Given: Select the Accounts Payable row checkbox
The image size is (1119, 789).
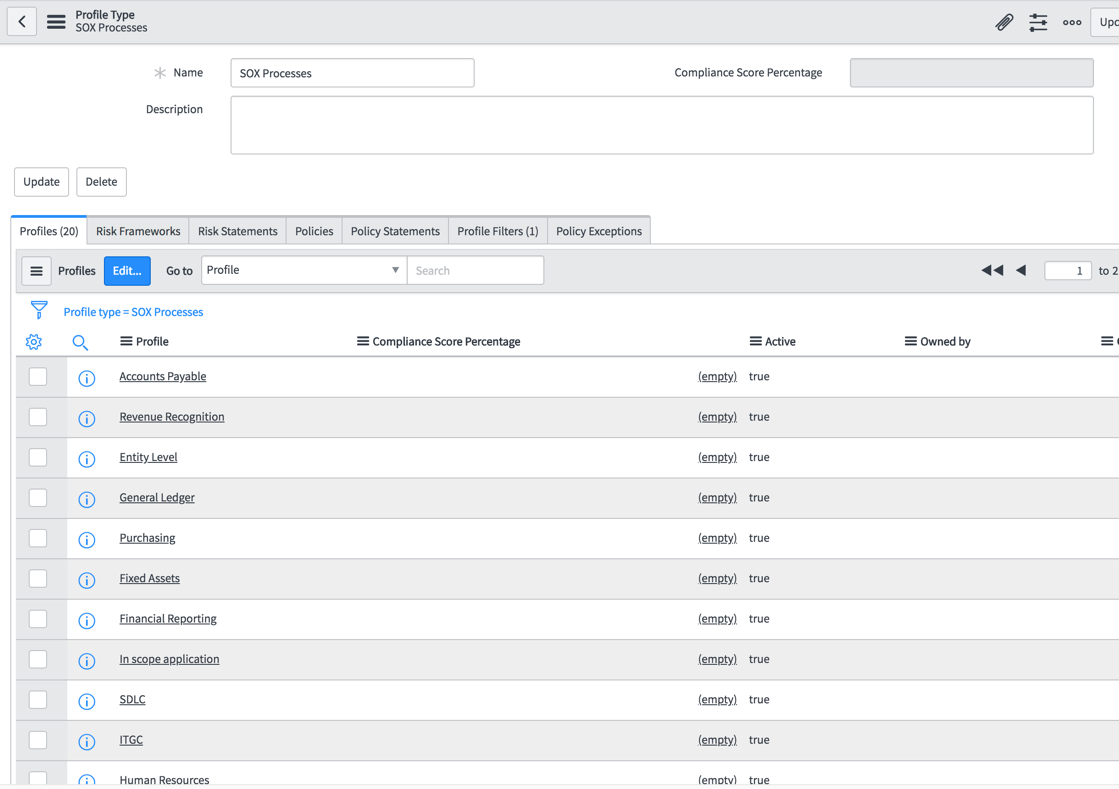Looking at the screenshot, I should [38, 376].
